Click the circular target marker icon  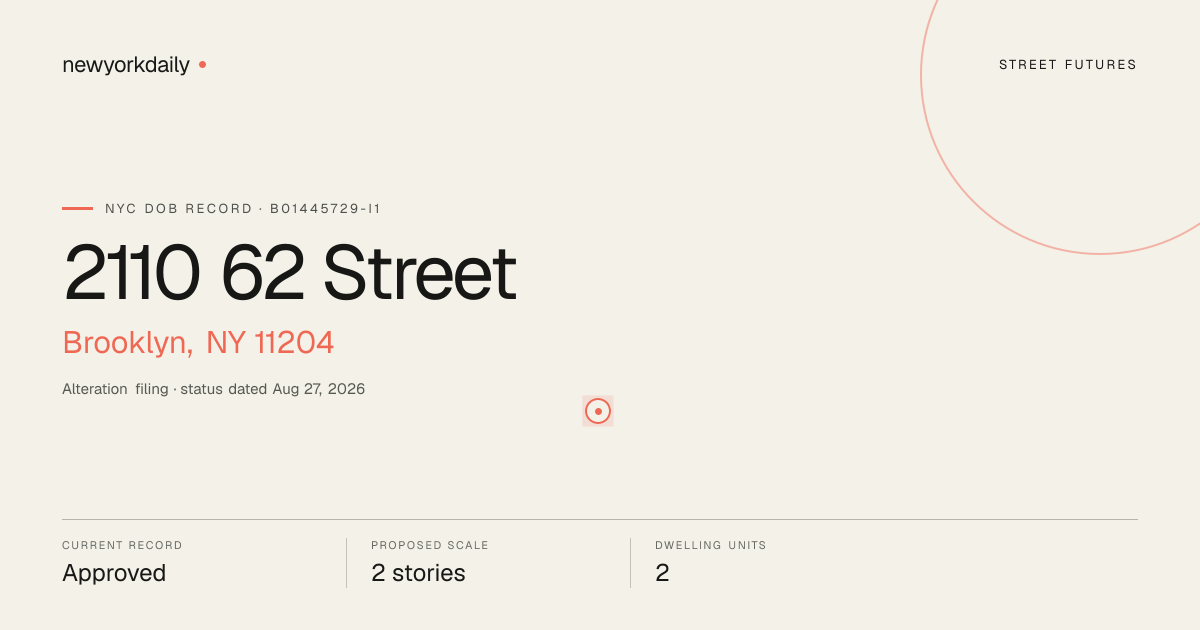pos(598,411)
